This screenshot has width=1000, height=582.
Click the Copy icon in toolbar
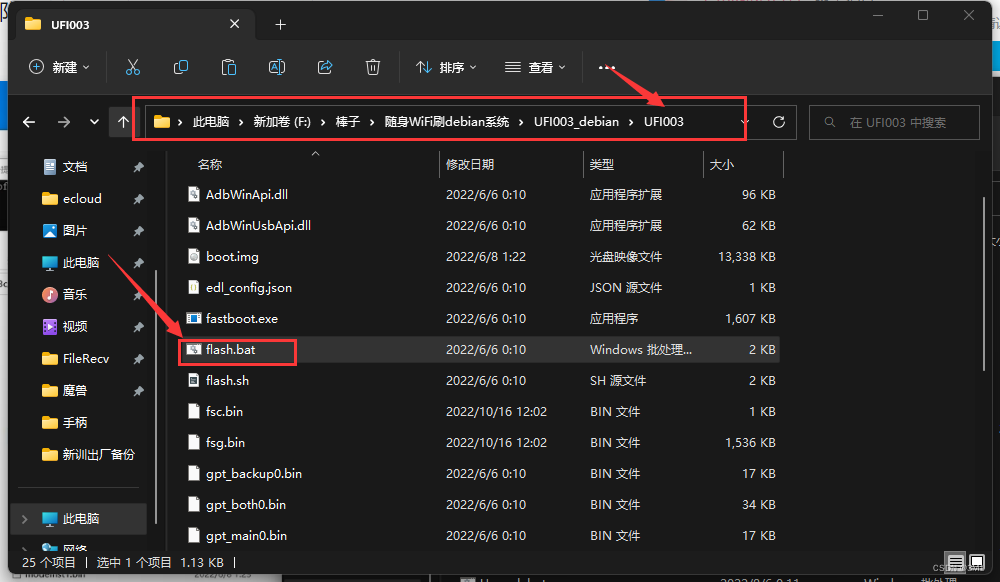[181, 67]
